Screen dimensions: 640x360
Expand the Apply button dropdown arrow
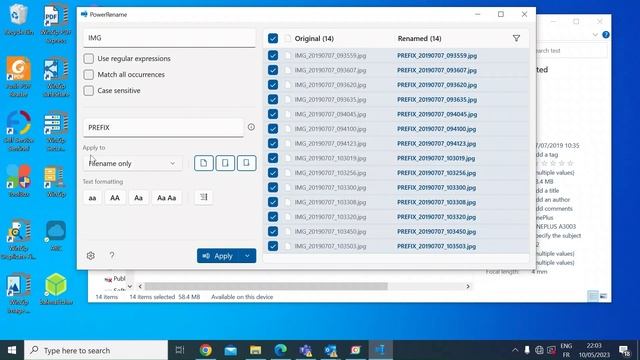click(247, 256)
